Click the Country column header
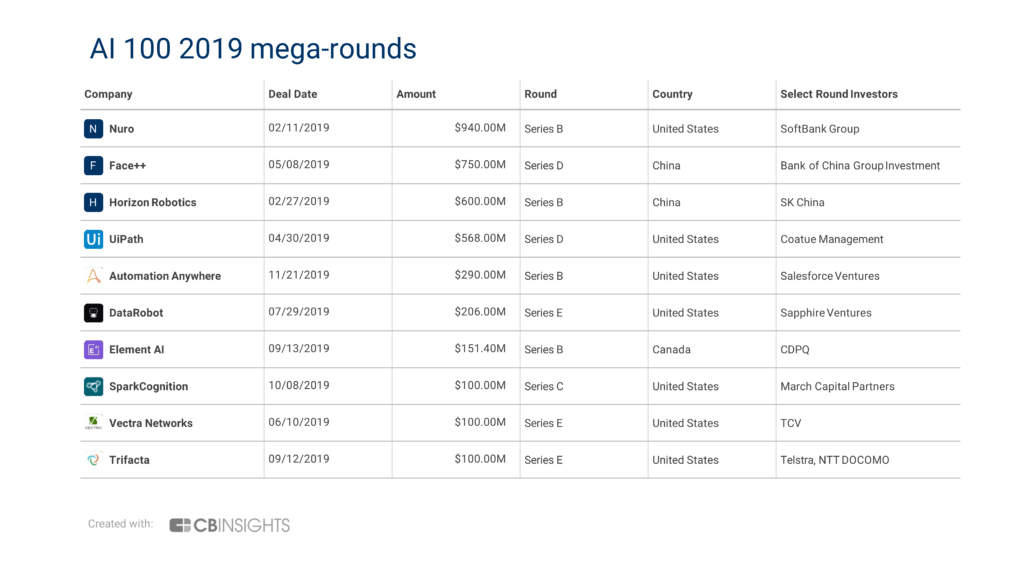 (672, 94)
